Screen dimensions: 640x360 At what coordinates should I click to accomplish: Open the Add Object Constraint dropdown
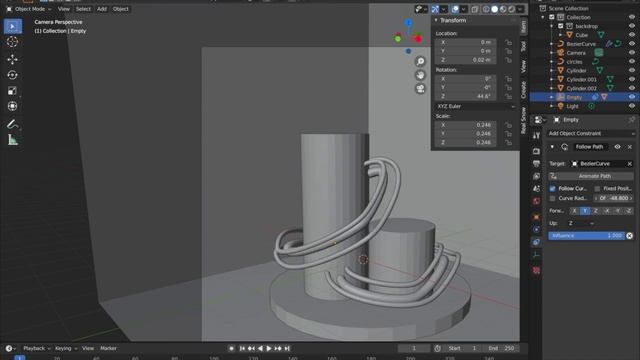[591, 133]
